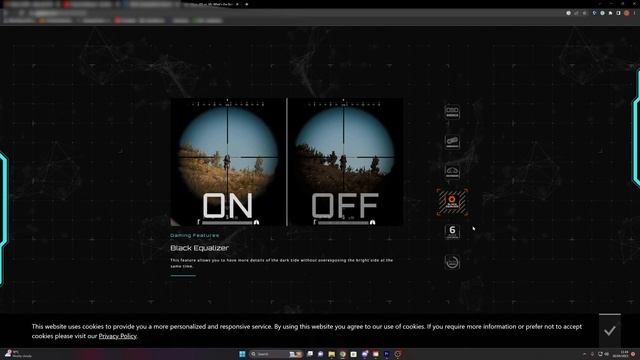Click the Gaming Features label
The image size is (640, 360).
[195, 236]
